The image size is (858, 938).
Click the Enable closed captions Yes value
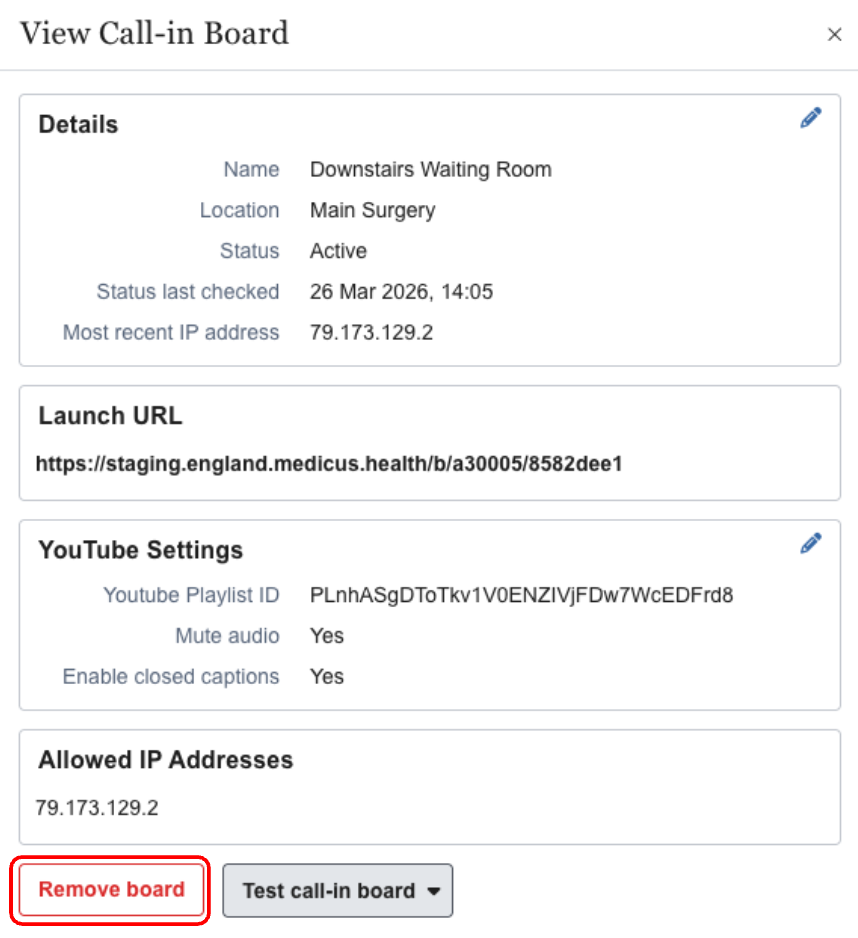[x=326, y=677]
